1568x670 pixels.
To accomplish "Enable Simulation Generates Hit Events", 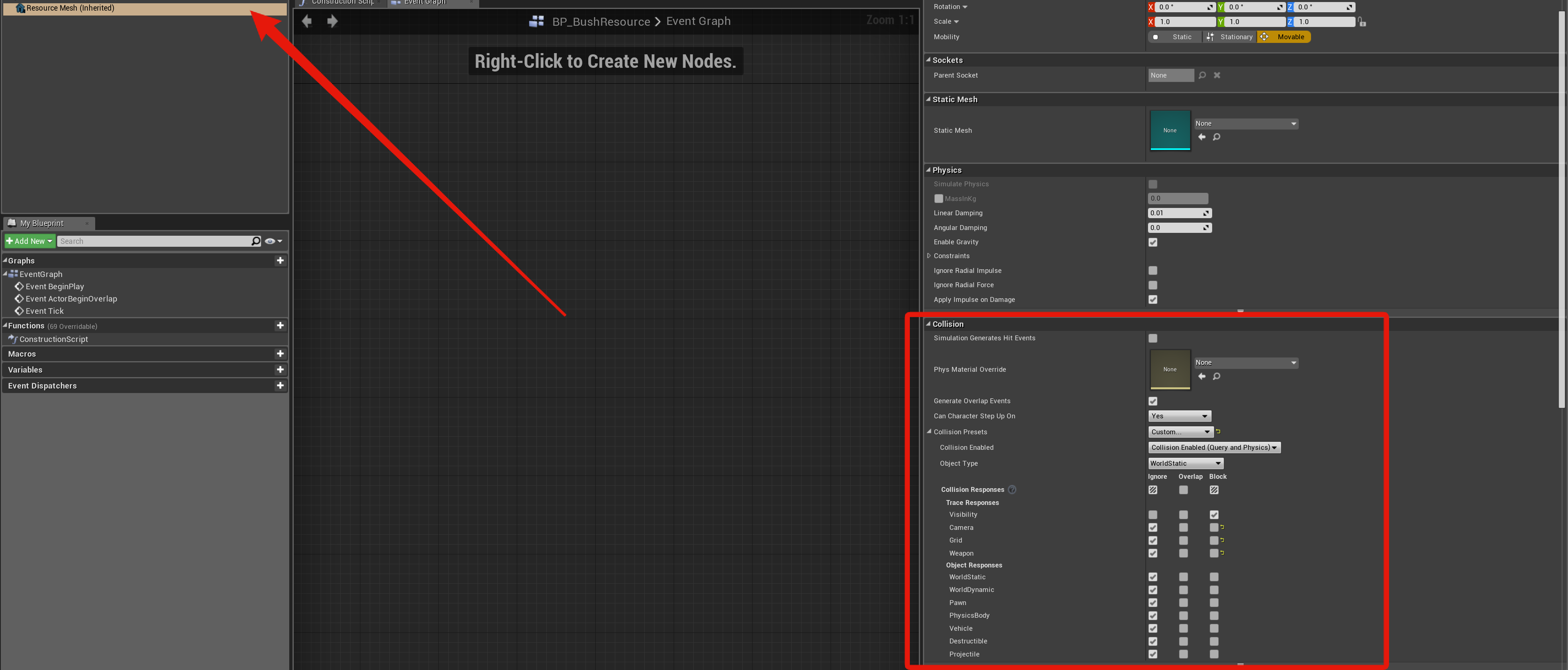I will pos(1153,338).
